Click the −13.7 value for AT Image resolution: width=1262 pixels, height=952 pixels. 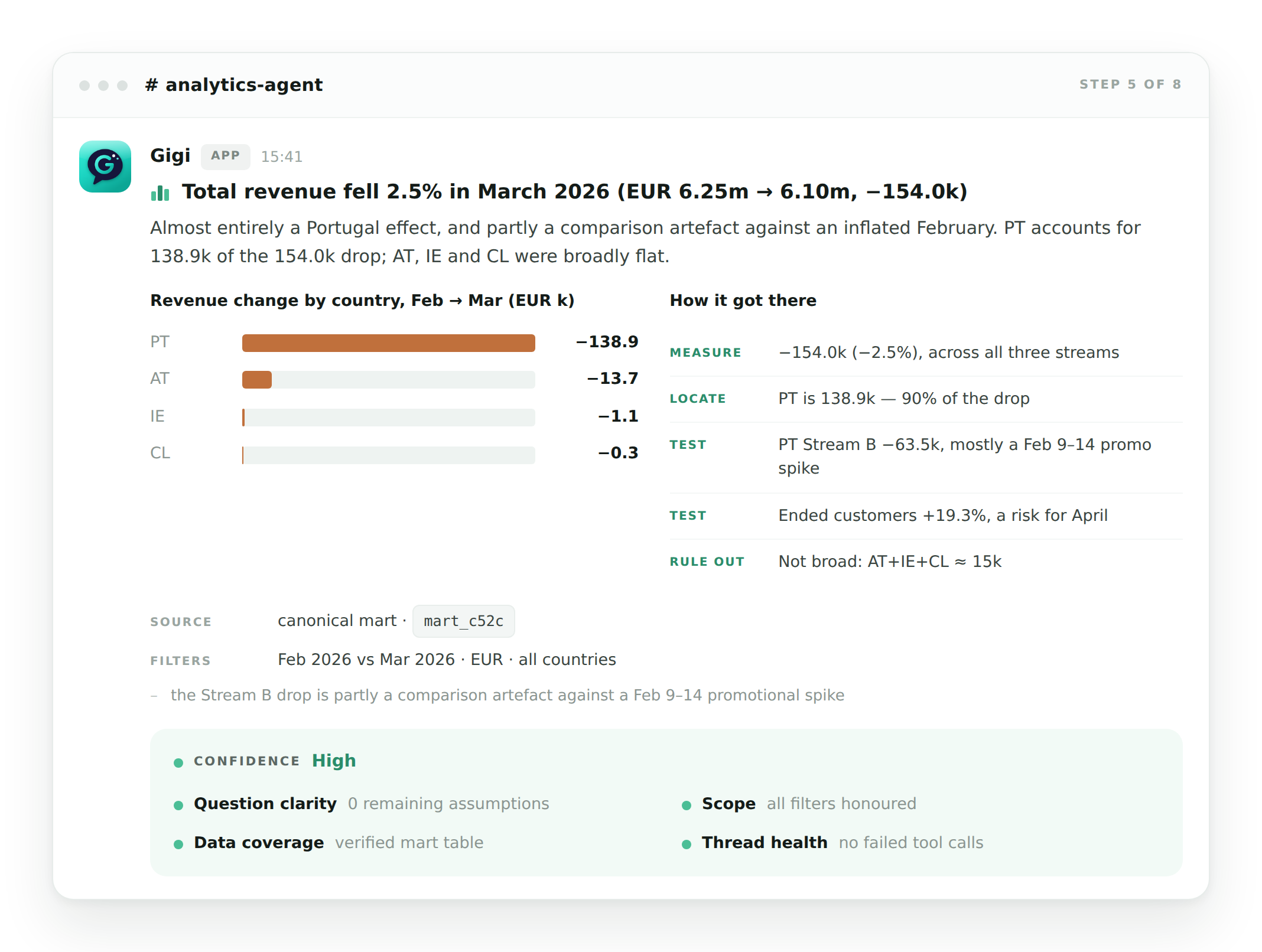612,379
